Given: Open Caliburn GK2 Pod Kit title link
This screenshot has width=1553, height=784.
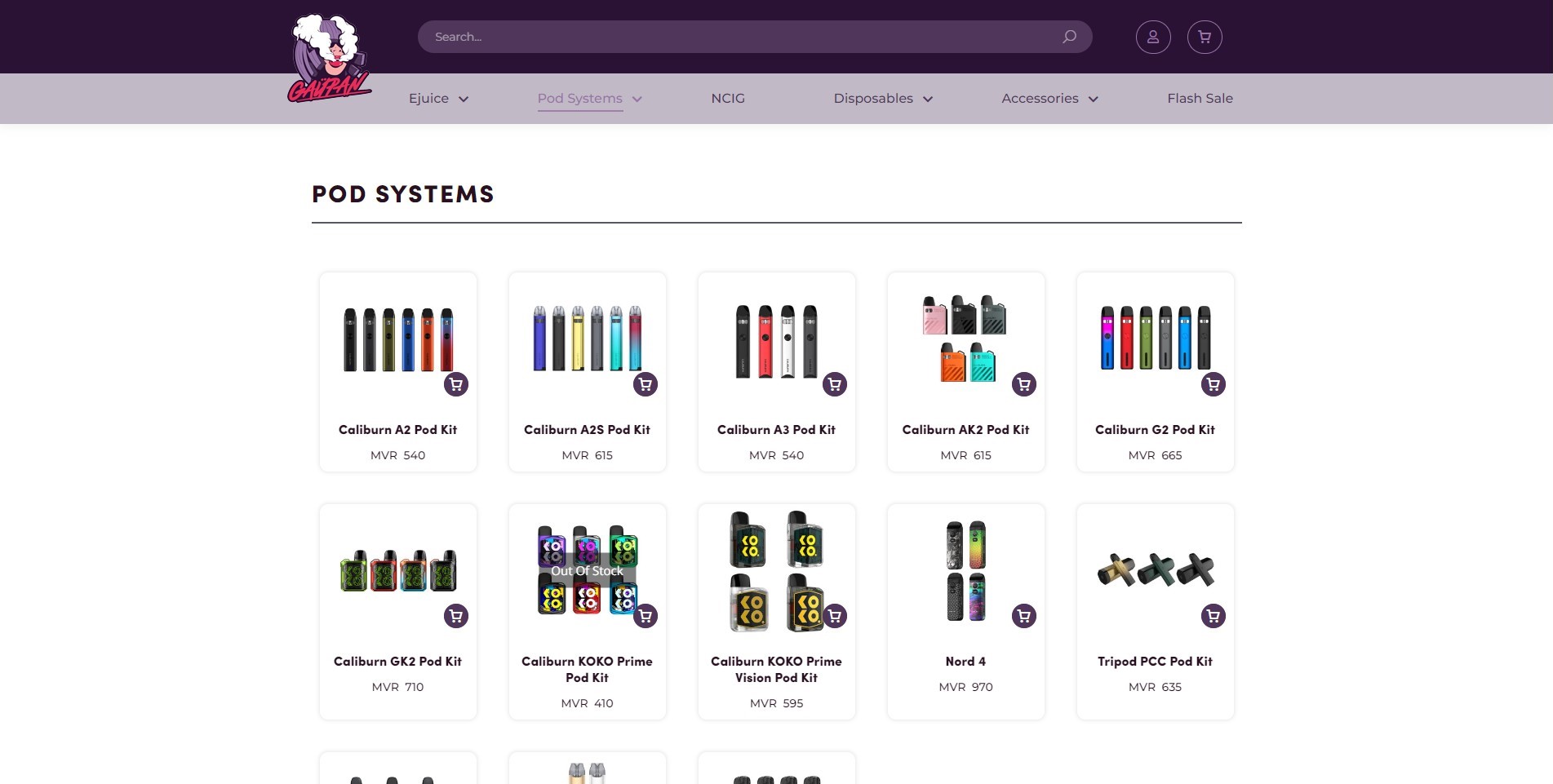Looking at the screenshot, I should pyautogui.click(x=397, y=662).
